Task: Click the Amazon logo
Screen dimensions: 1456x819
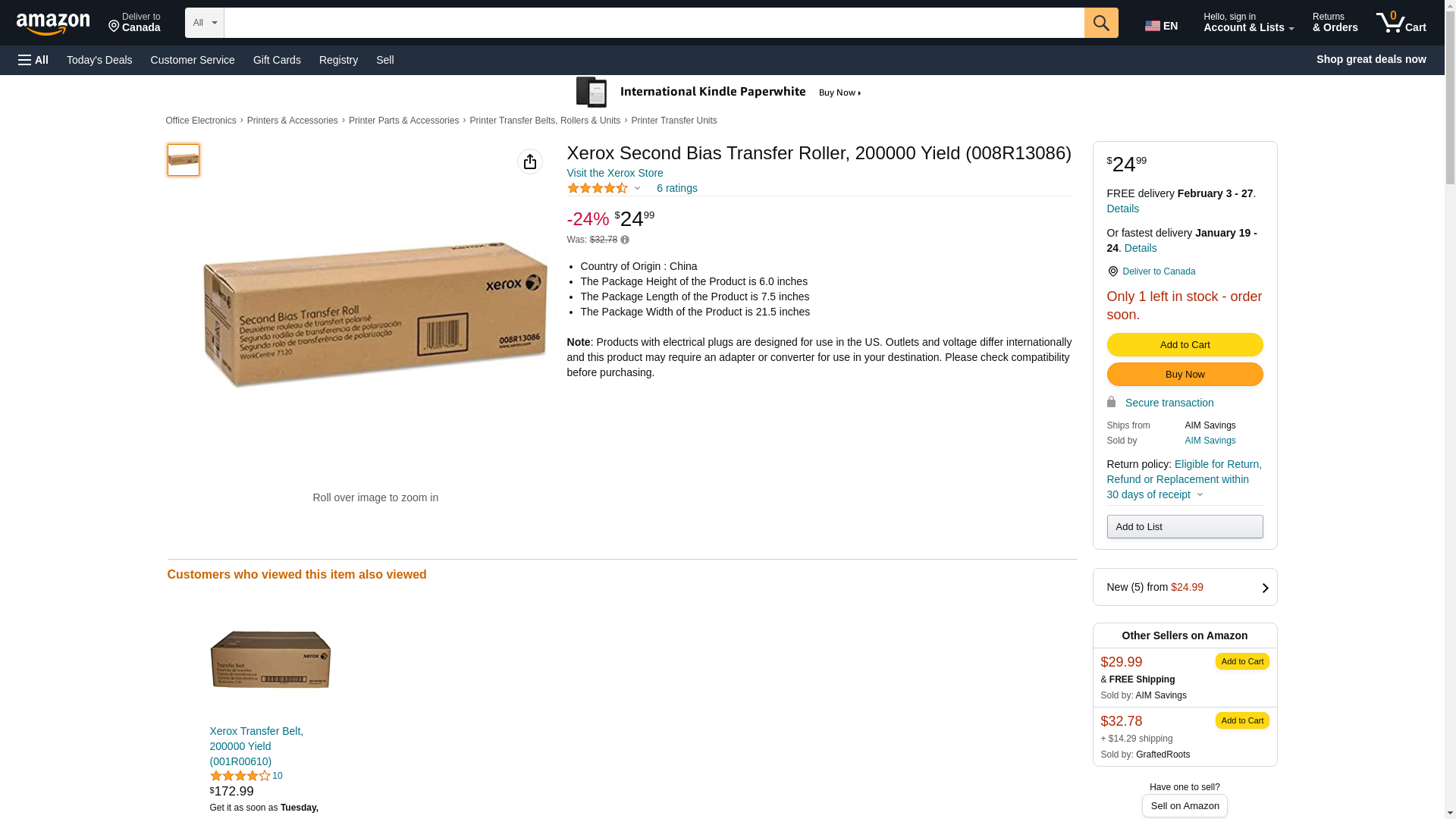Action: 53,24
